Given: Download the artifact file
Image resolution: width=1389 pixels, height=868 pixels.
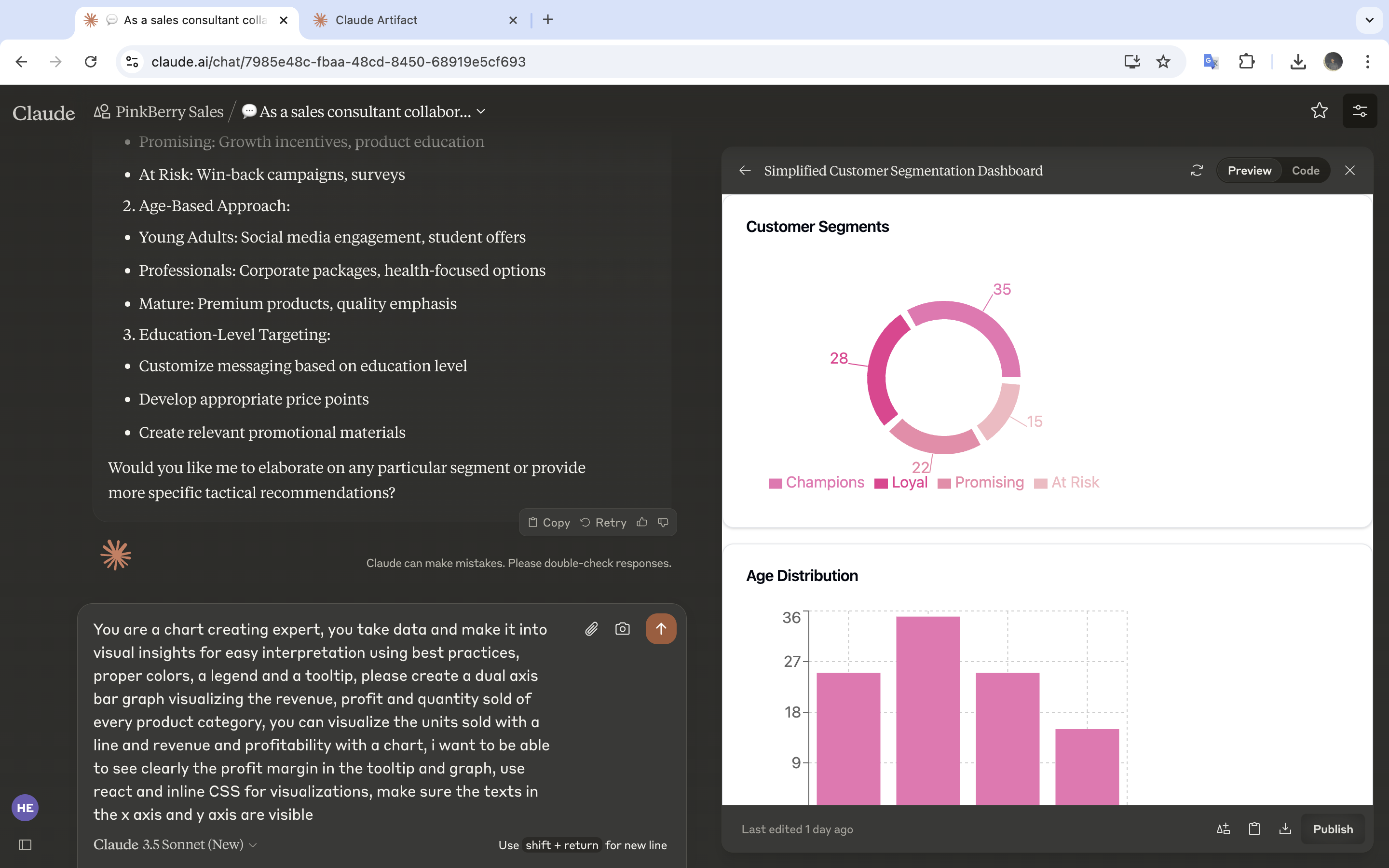Looking at the screenshot, I should [1285, 828].
